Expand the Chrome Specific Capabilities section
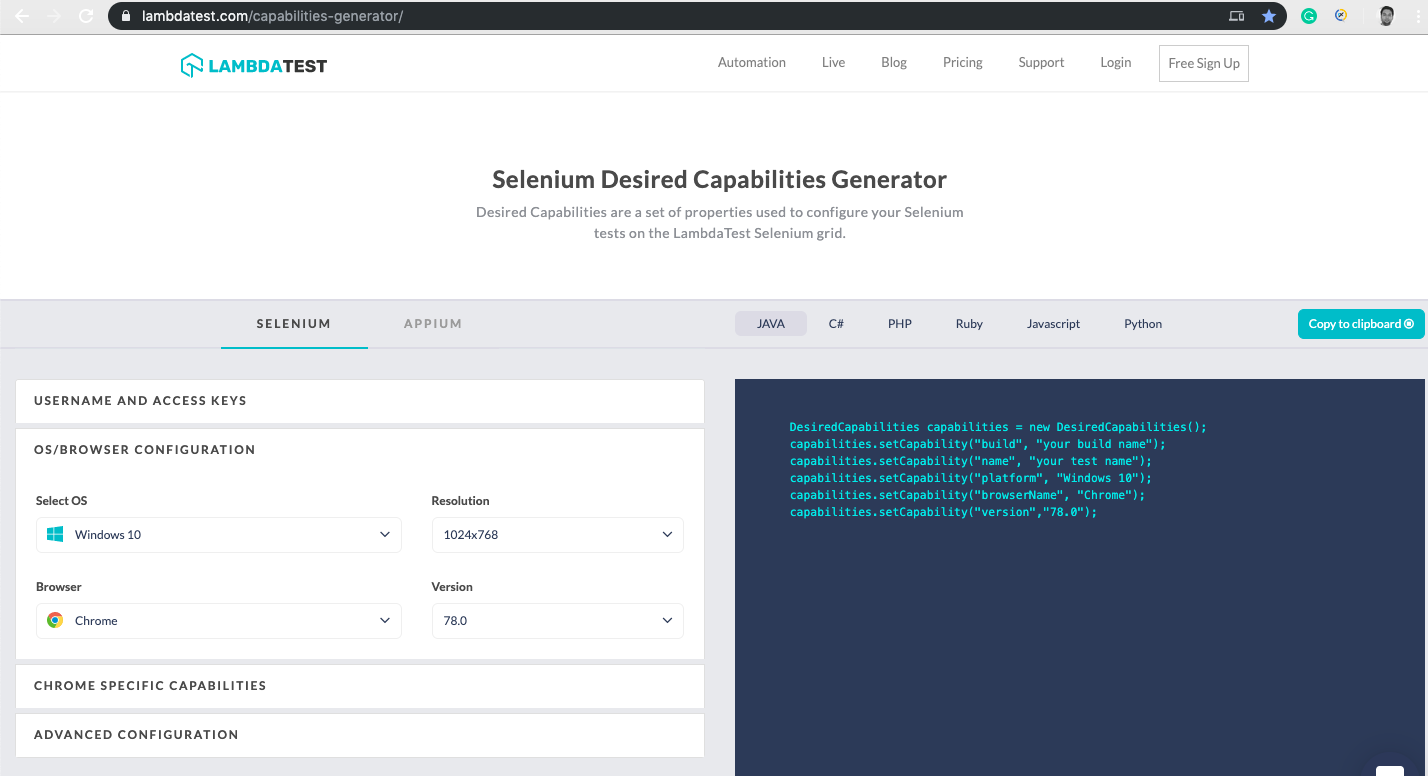 click(360, 686)
